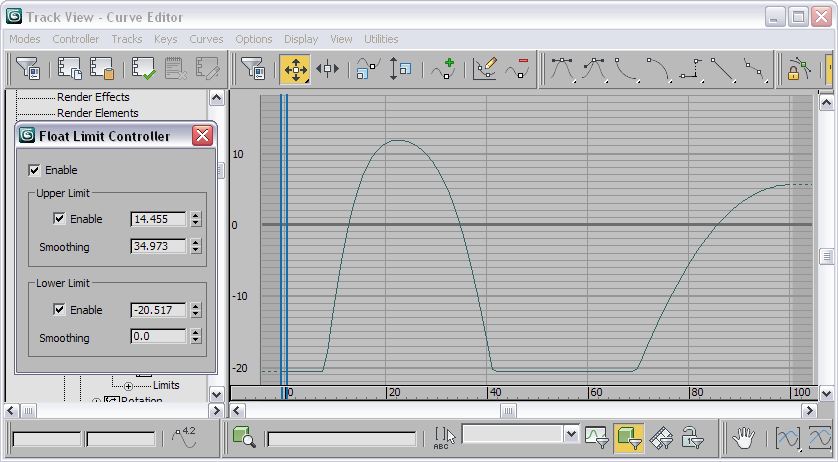Set tangents to Linear

point(723,70)
